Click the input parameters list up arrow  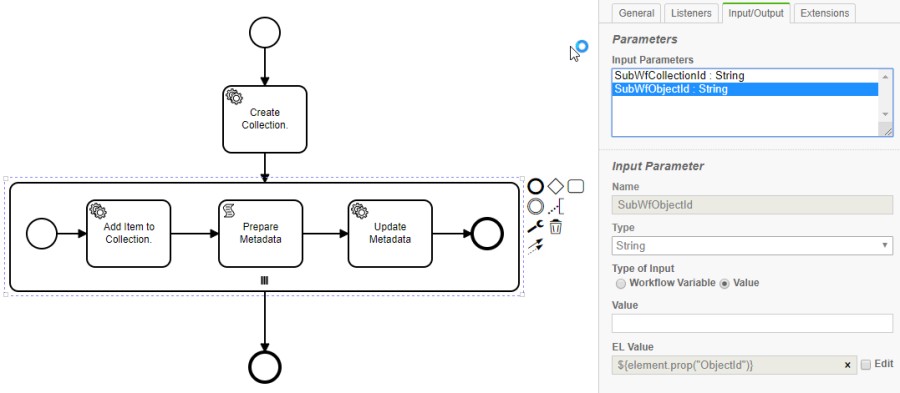885,77
